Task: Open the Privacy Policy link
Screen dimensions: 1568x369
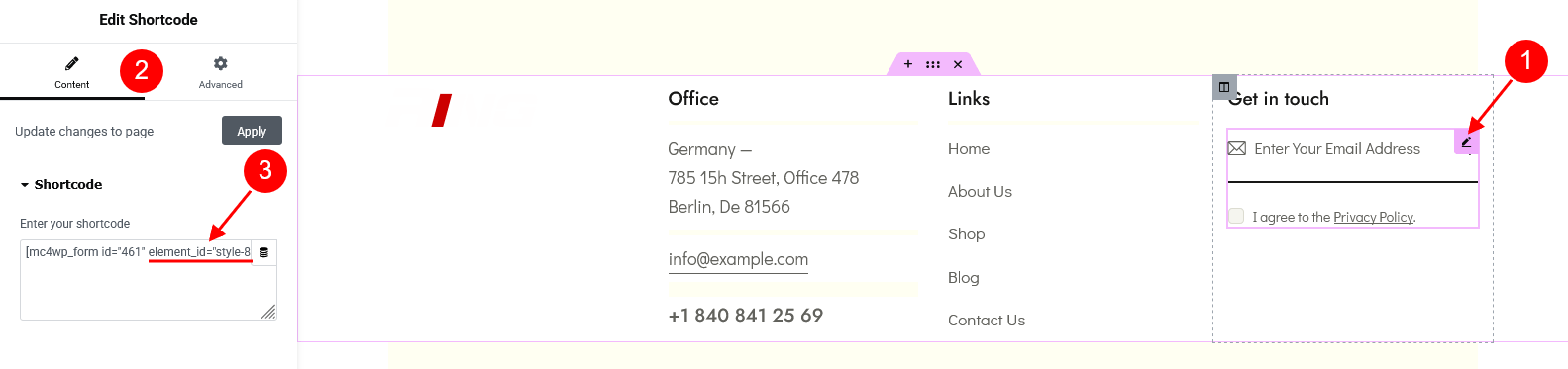Action: [x=1373, y=217]
